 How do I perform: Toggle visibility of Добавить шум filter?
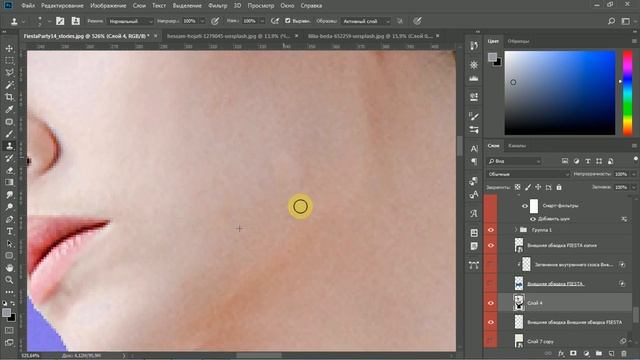pyautogui.click(x=533, y=219)
